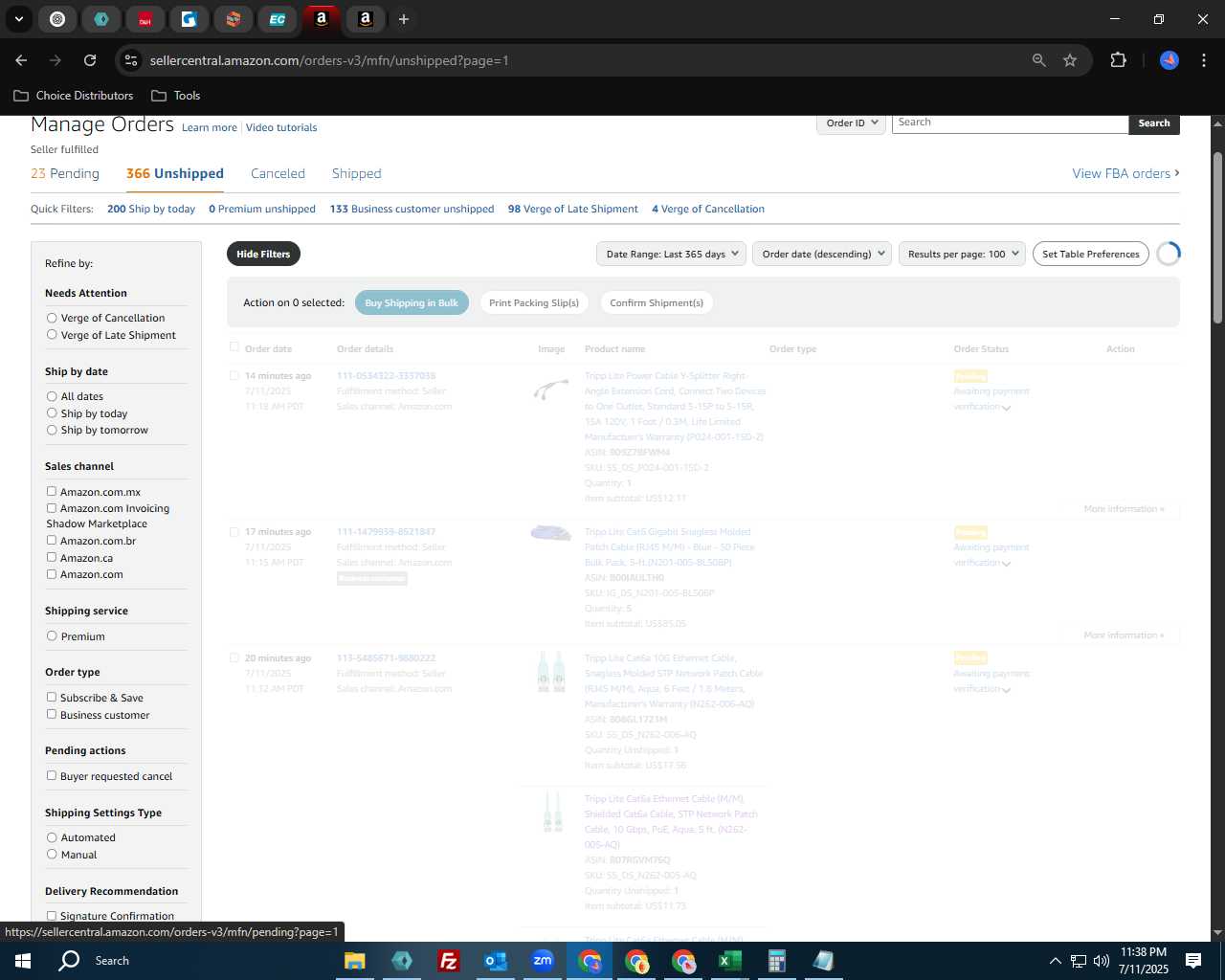Expand status details for order 113-5485671-9880222
Image resolution: width=1225 pixels, height=980 pixels.
tap(1006, 690)
